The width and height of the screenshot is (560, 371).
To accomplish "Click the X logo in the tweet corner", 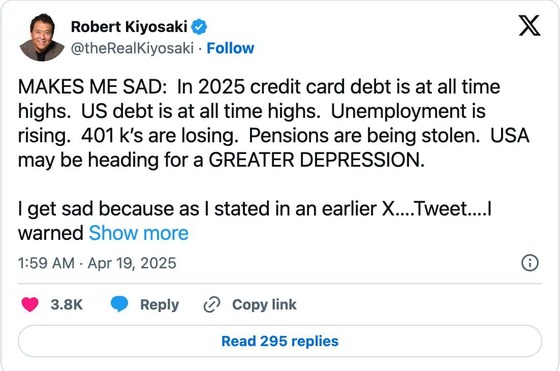I will point(529,26).
